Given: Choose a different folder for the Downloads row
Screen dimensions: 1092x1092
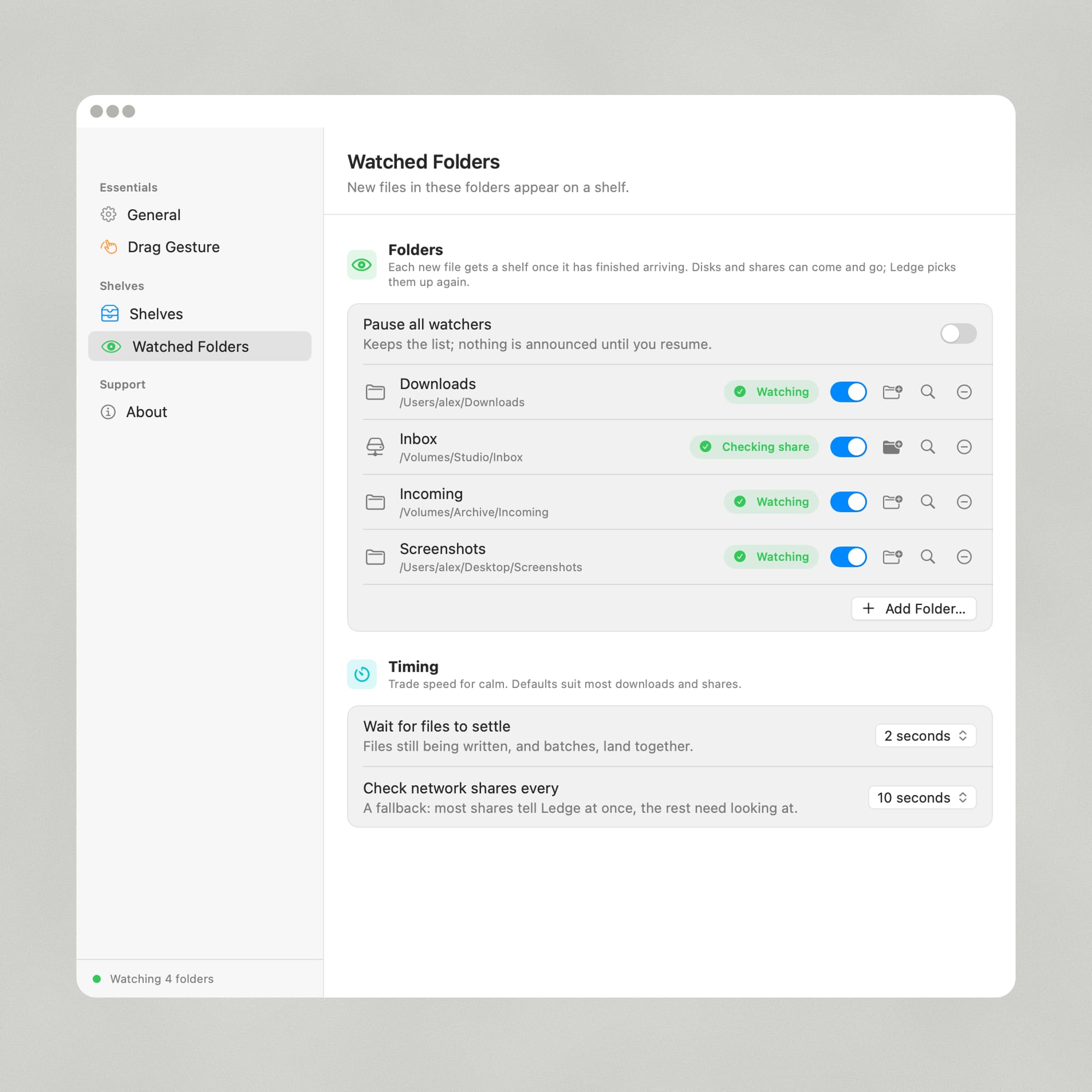Looking at the screenshot, I should 893,391.
